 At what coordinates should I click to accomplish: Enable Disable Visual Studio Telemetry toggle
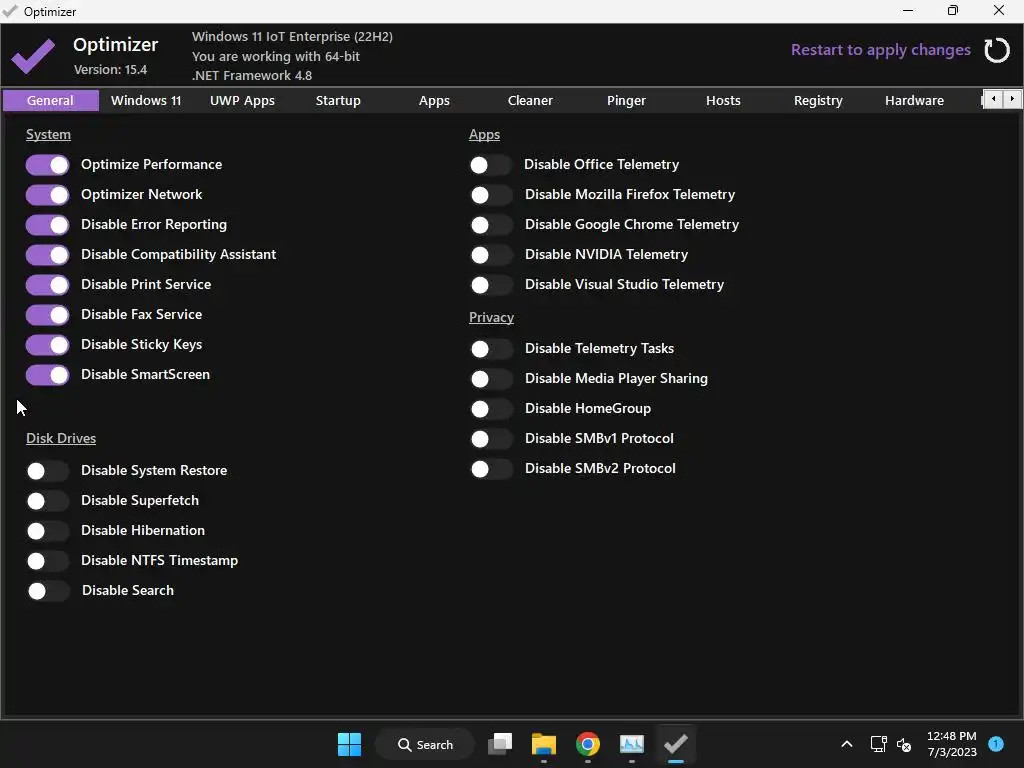pos(491,285)
